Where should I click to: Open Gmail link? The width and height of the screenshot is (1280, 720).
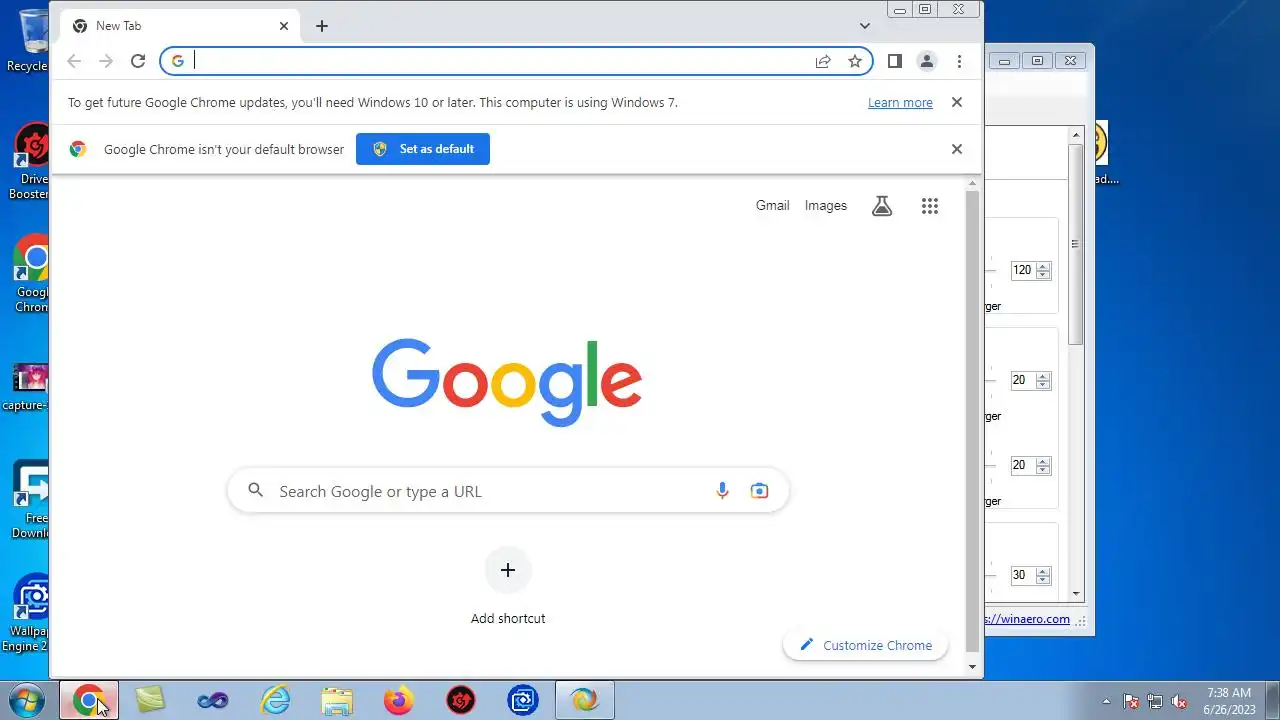(x=772, y=205)
